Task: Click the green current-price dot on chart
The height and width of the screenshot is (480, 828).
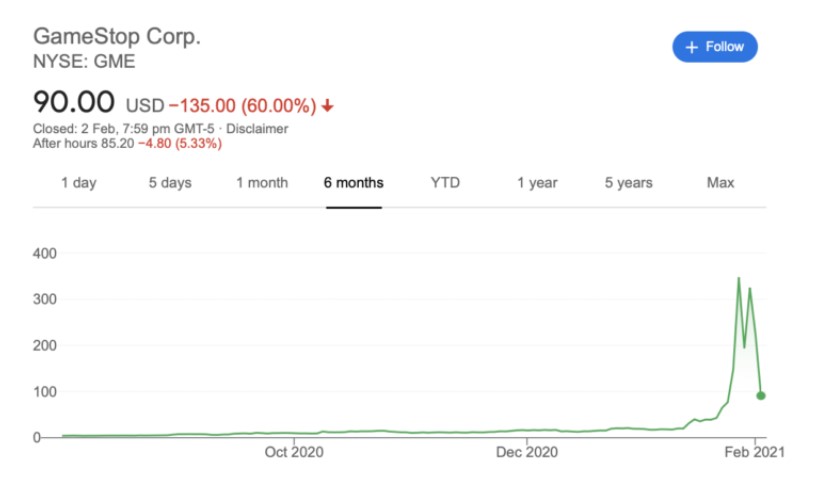Action: point(761,396)
